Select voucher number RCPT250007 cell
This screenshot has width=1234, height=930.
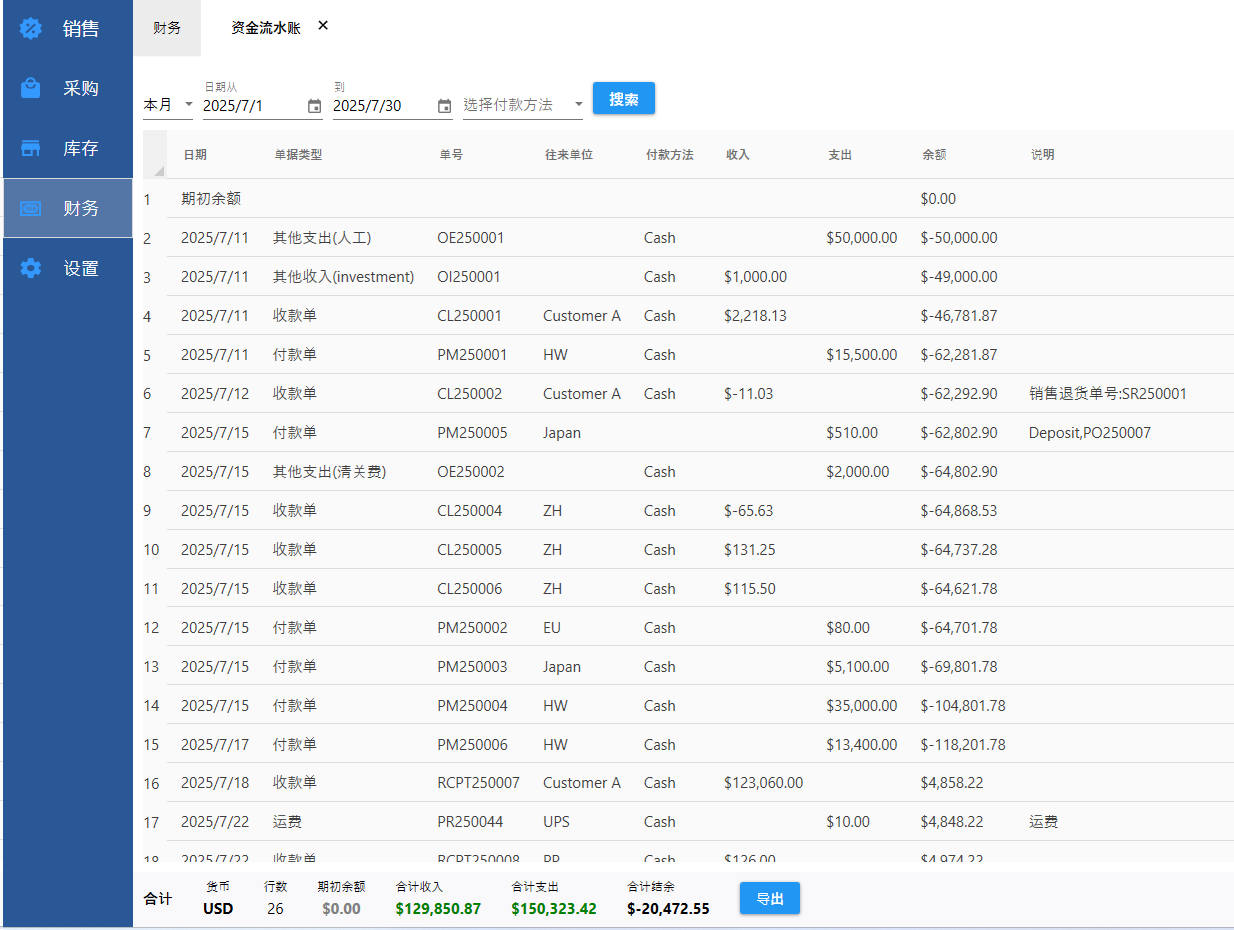pos(478,783)
